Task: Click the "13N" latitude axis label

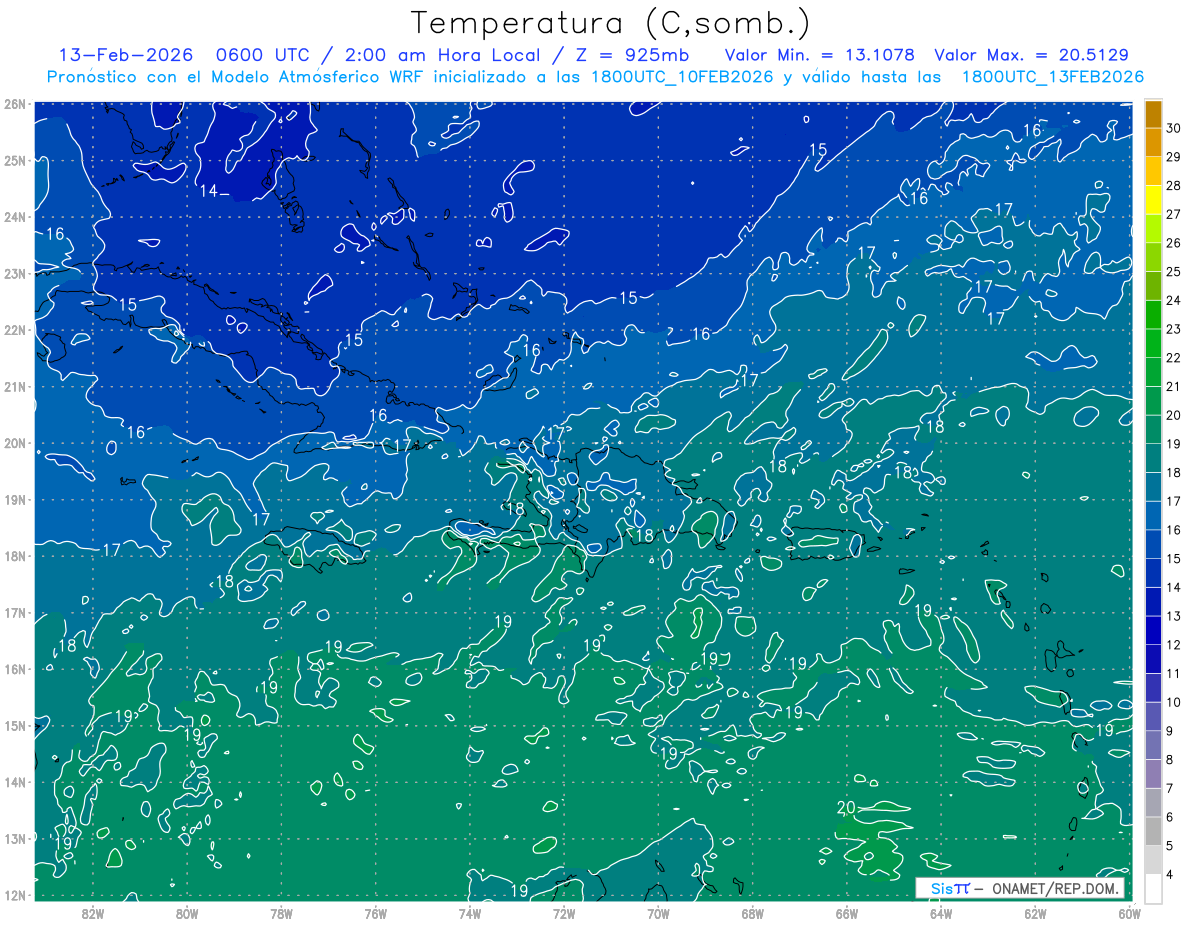Action: [14, 838]
